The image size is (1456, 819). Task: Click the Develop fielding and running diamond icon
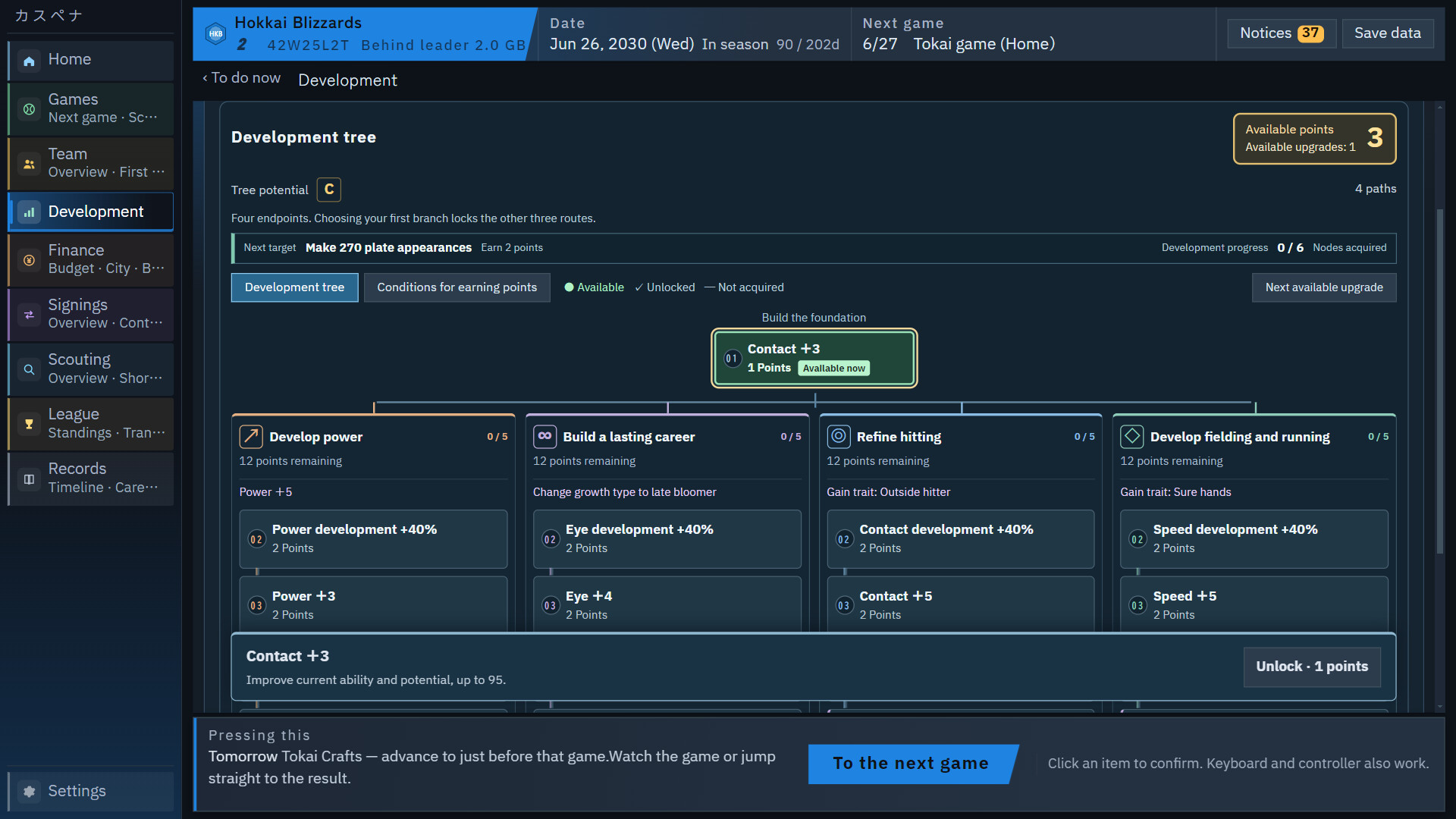pyautogui.click(x=1131, y=436)
